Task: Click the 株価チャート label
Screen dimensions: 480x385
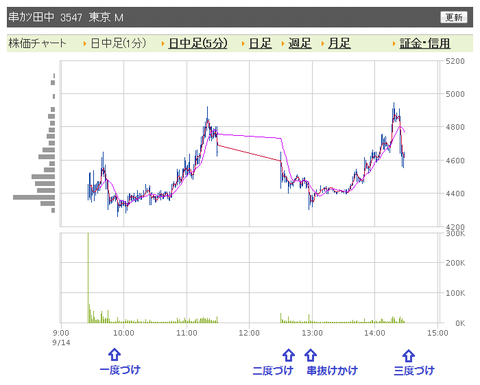Action: click(37, 43)
